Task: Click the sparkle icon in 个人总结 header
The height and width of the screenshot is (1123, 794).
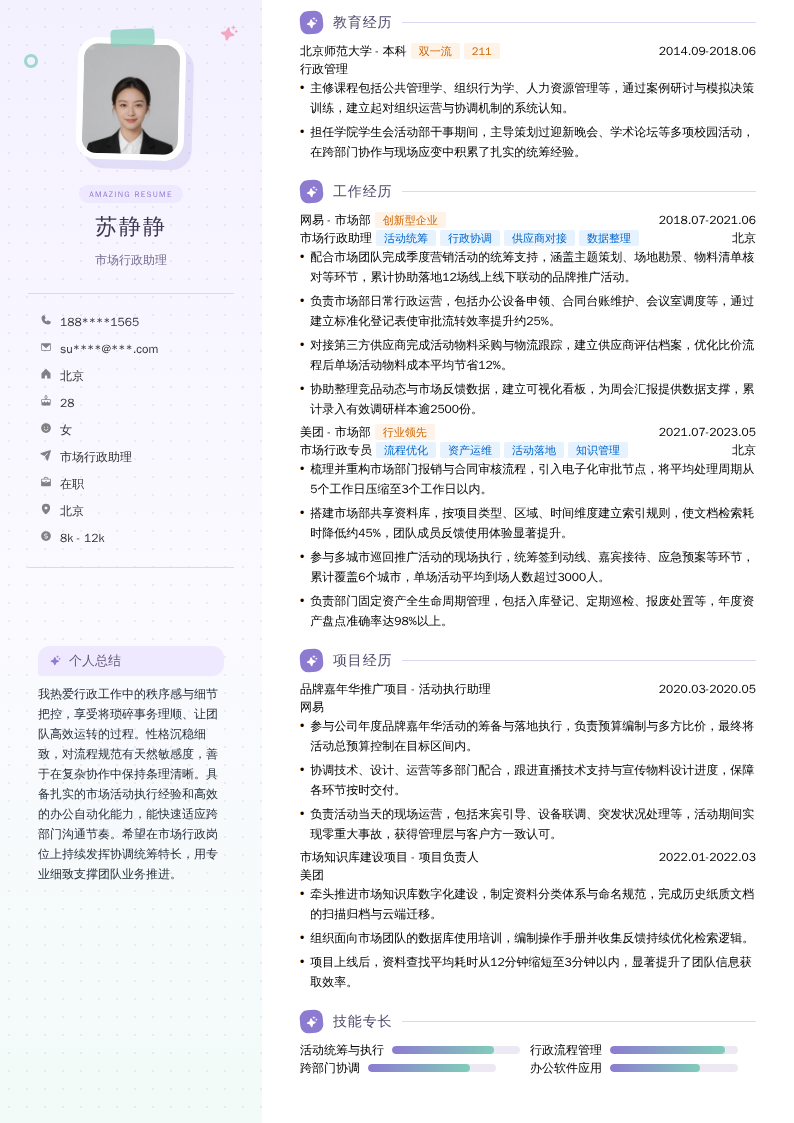Action: pos(55,660)
